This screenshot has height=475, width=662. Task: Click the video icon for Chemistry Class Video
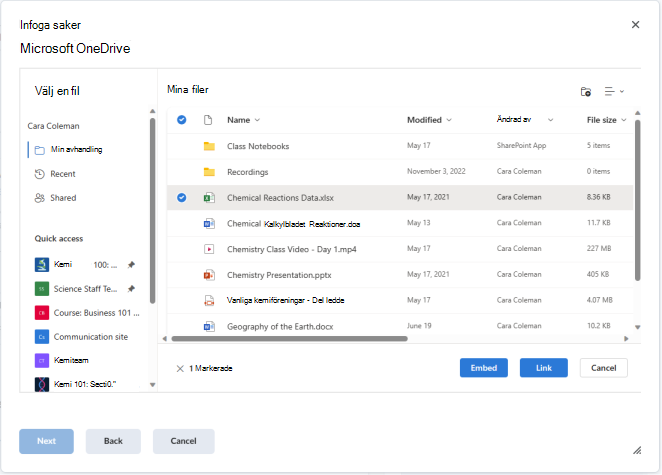coord(209,249)
